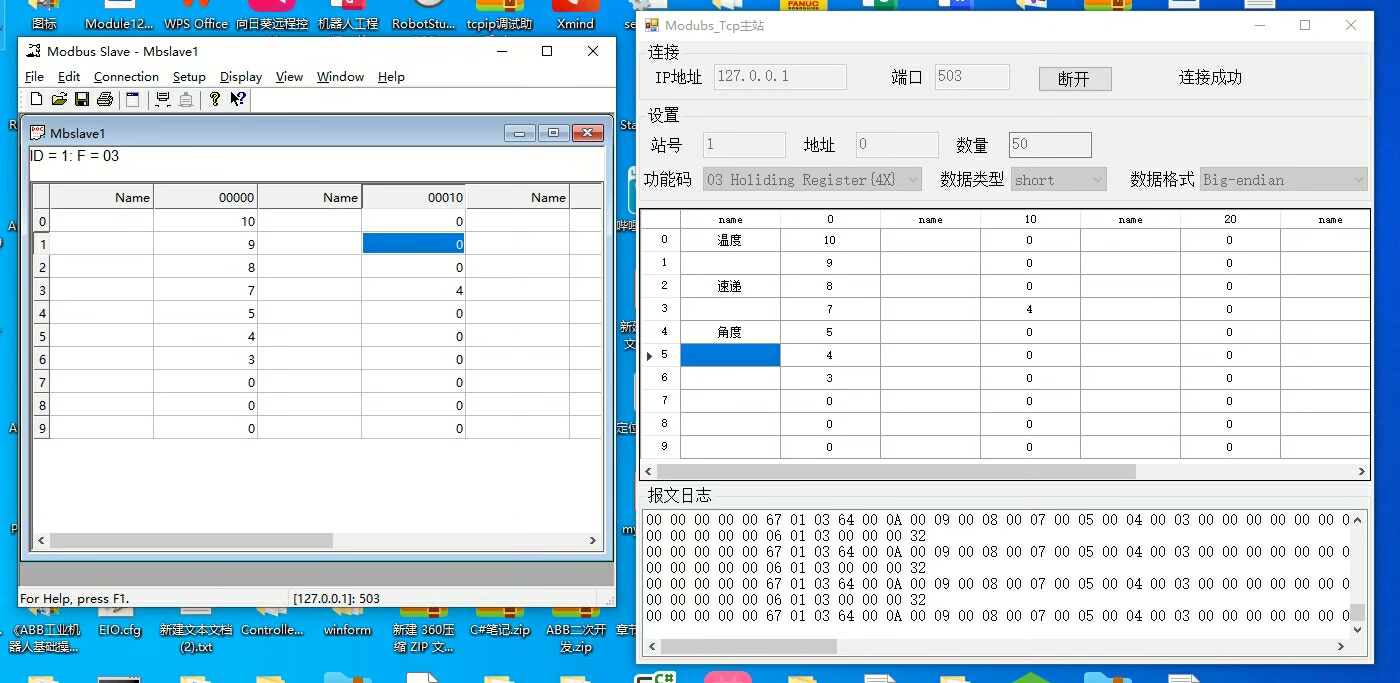The image size is (1400, 683).
Task: Expand the 数据格式 Big-endian dropdown
Action: (1283, 180)
